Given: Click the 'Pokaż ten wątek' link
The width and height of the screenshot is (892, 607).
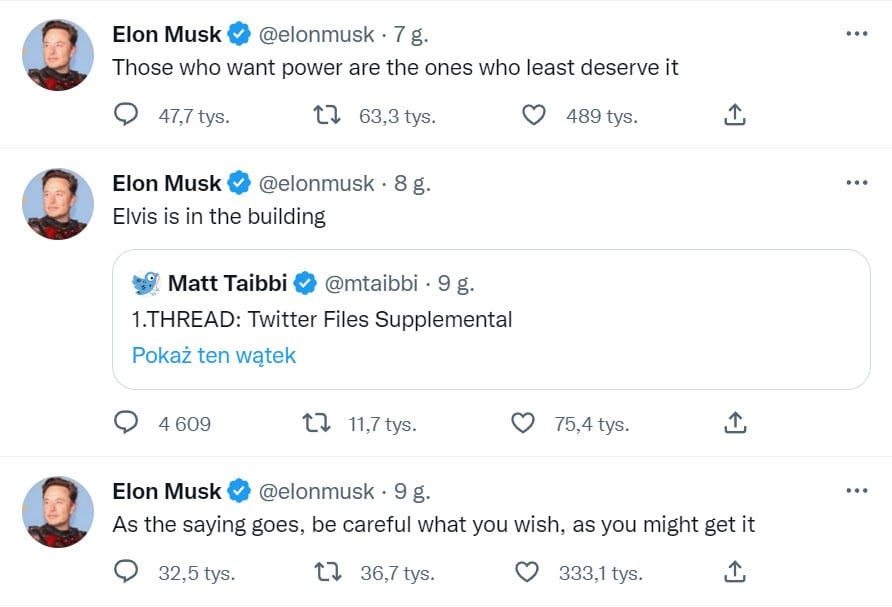Looking at the screenshot, I should (214, 356).
